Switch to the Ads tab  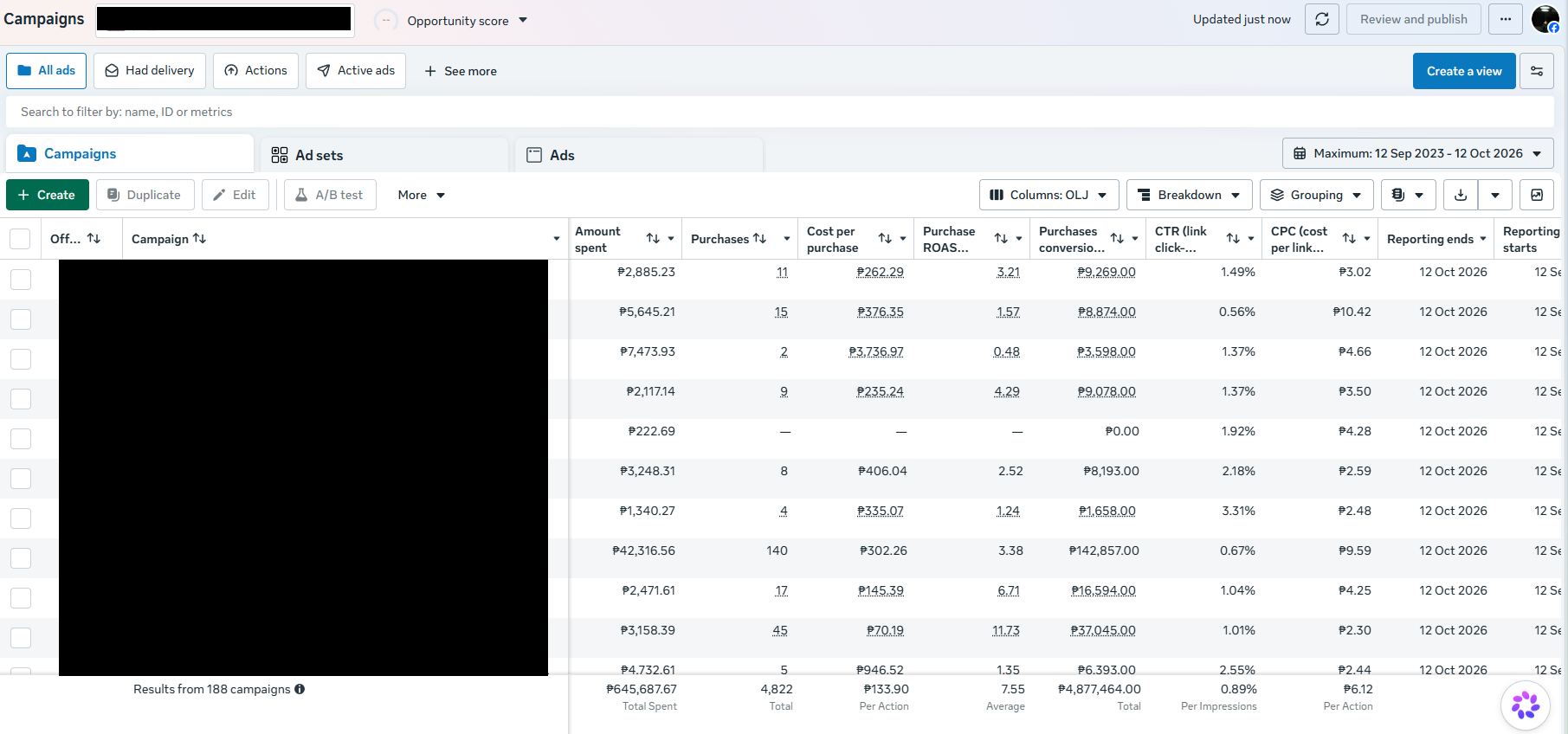(x=639, y=155)
